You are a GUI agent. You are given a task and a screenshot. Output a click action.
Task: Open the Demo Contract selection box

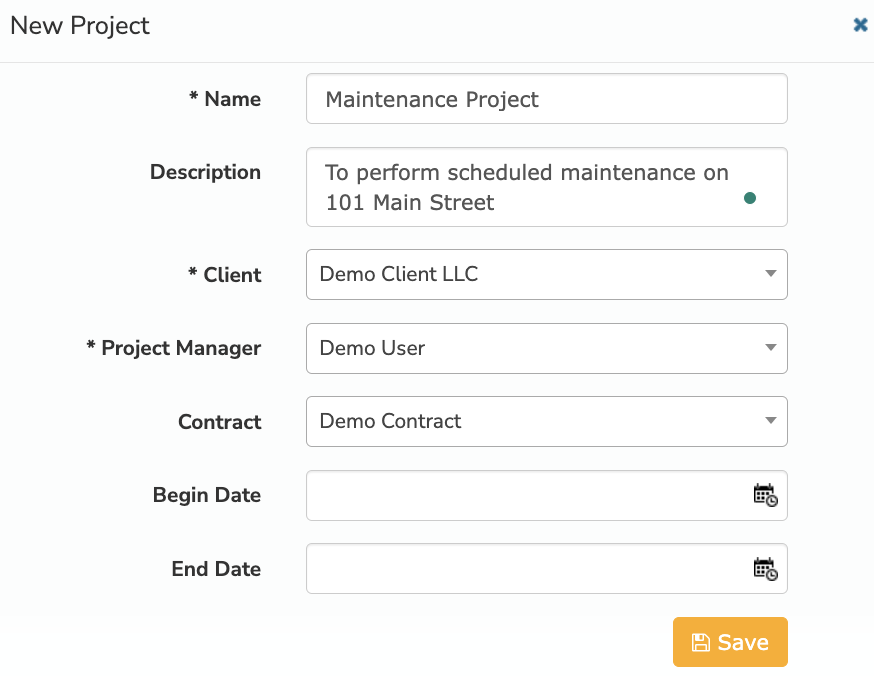546,421
